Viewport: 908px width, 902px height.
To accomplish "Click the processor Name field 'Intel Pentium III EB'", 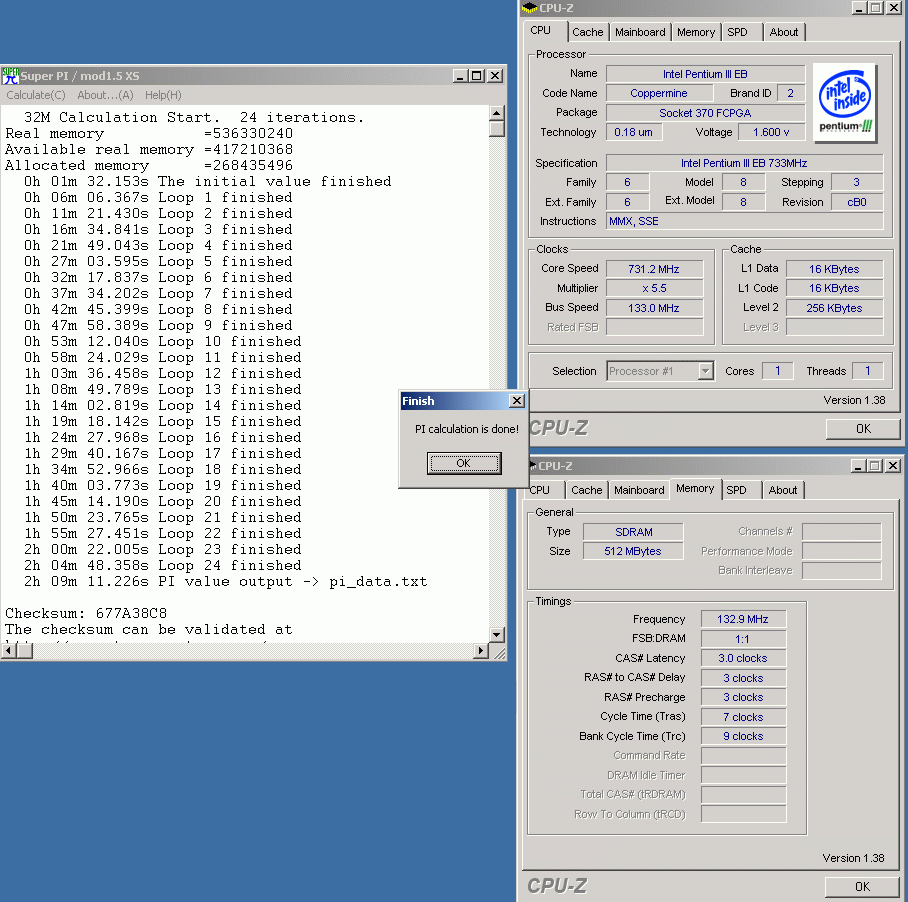I will (x=705, y=74).
